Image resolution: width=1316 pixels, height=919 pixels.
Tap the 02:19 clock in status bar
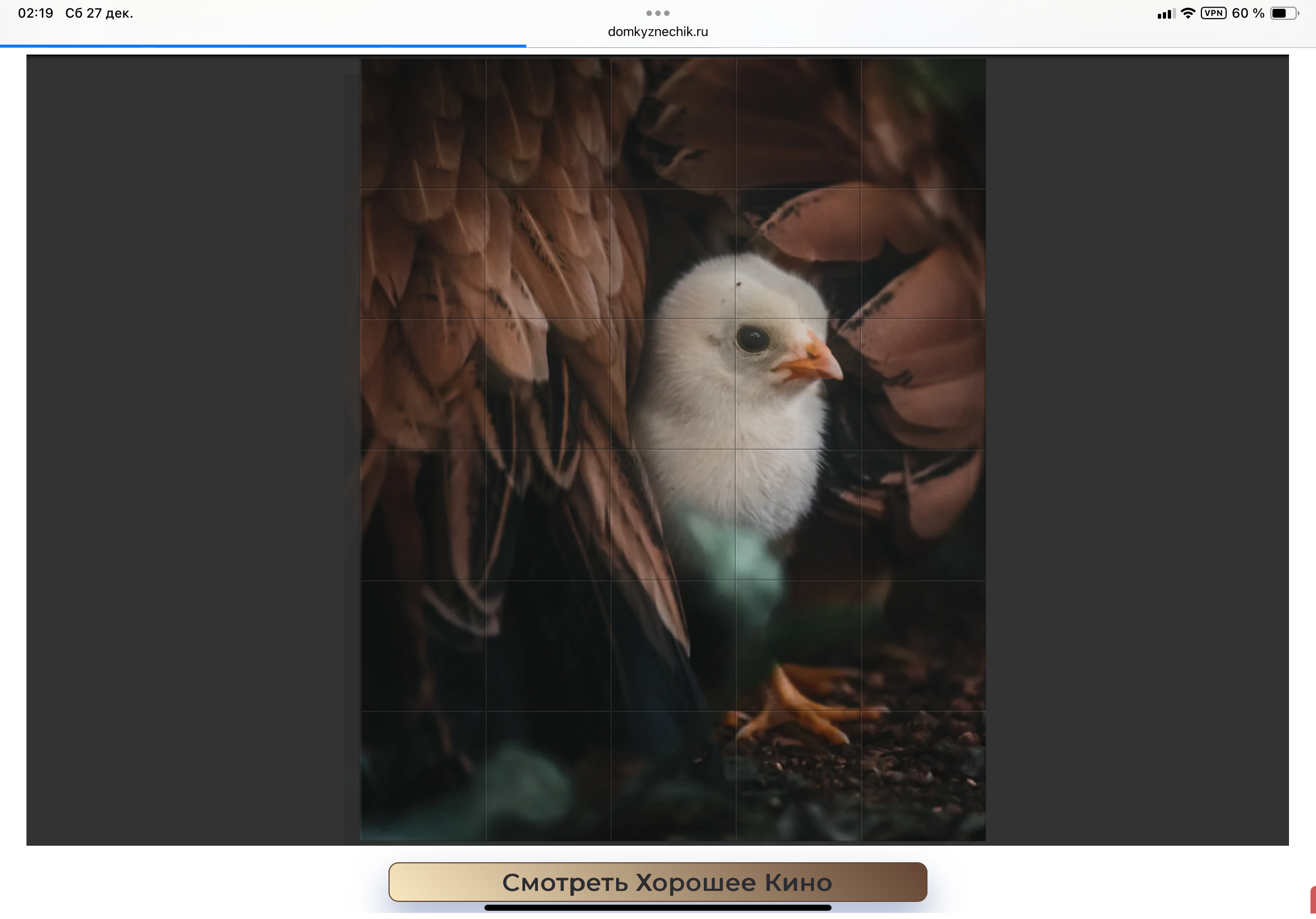[35, 13]
